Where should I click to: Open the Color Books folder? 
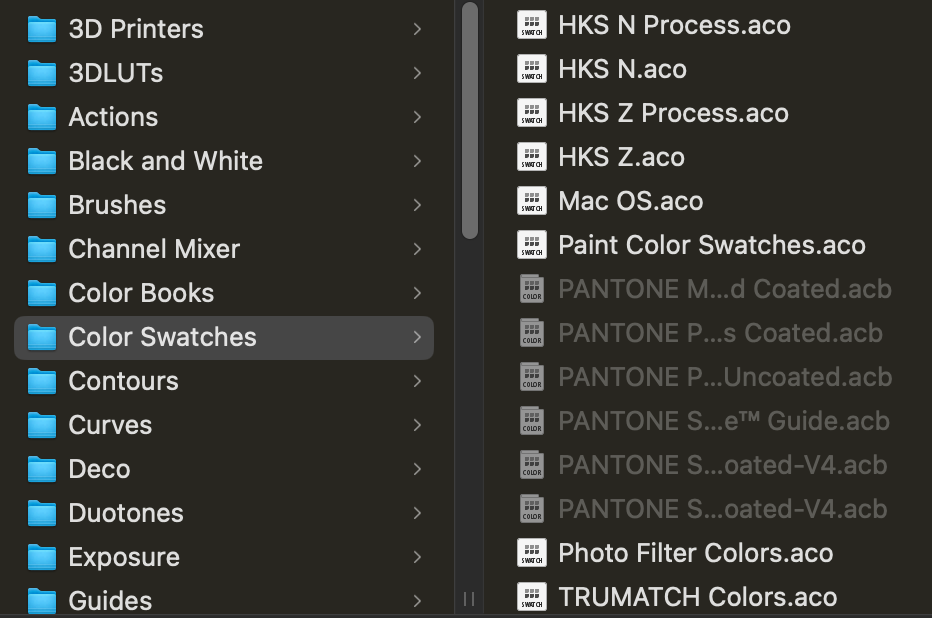tap(140, 293)
